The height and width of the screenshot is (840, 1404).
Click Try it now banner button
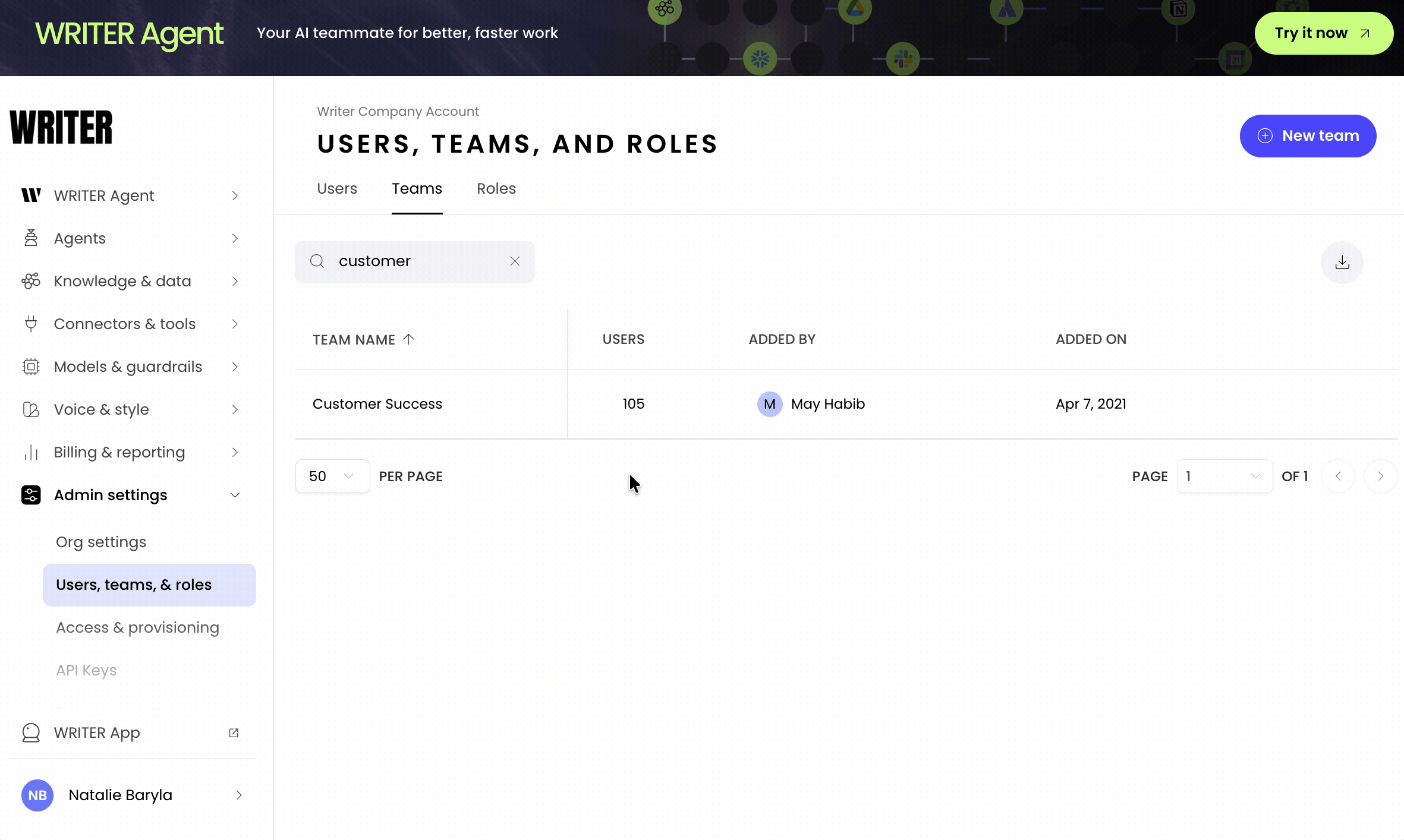(x=1323, y=33)
